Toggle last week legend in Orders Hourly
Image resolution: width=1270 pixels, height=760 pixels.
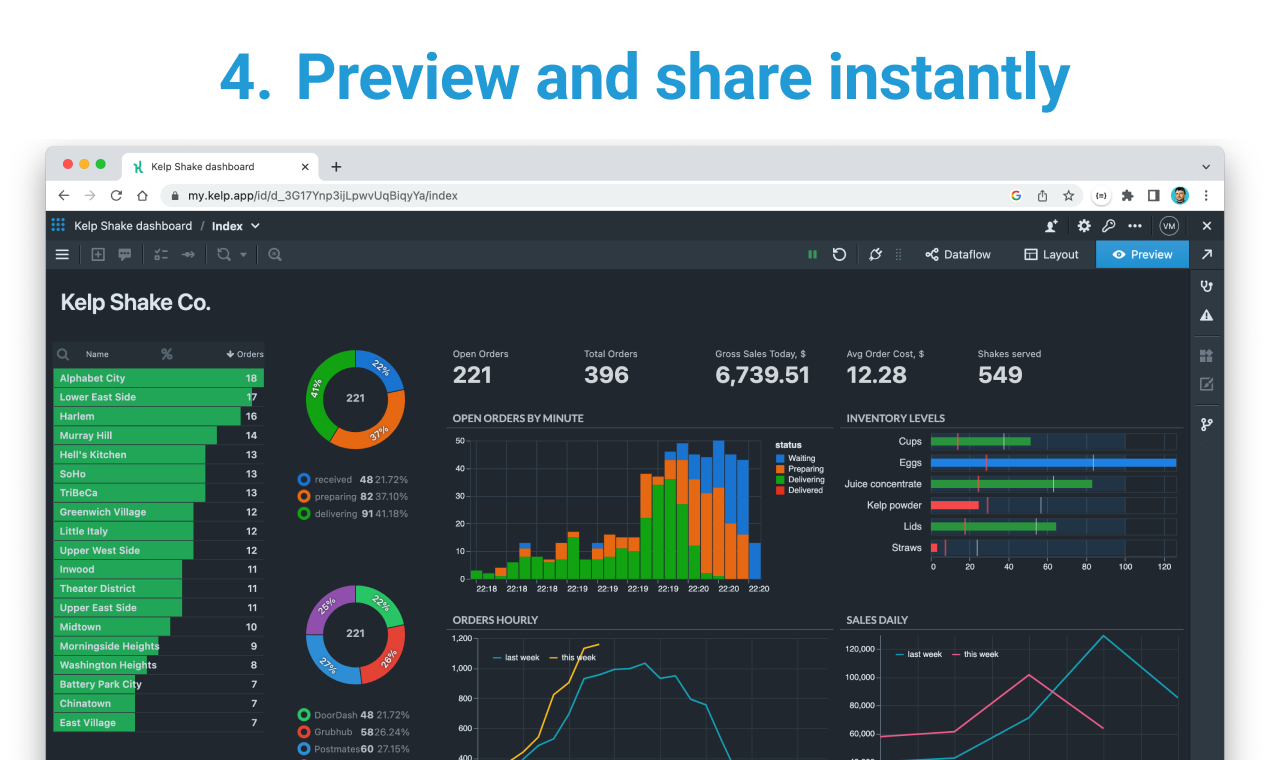tap(515, 657)
